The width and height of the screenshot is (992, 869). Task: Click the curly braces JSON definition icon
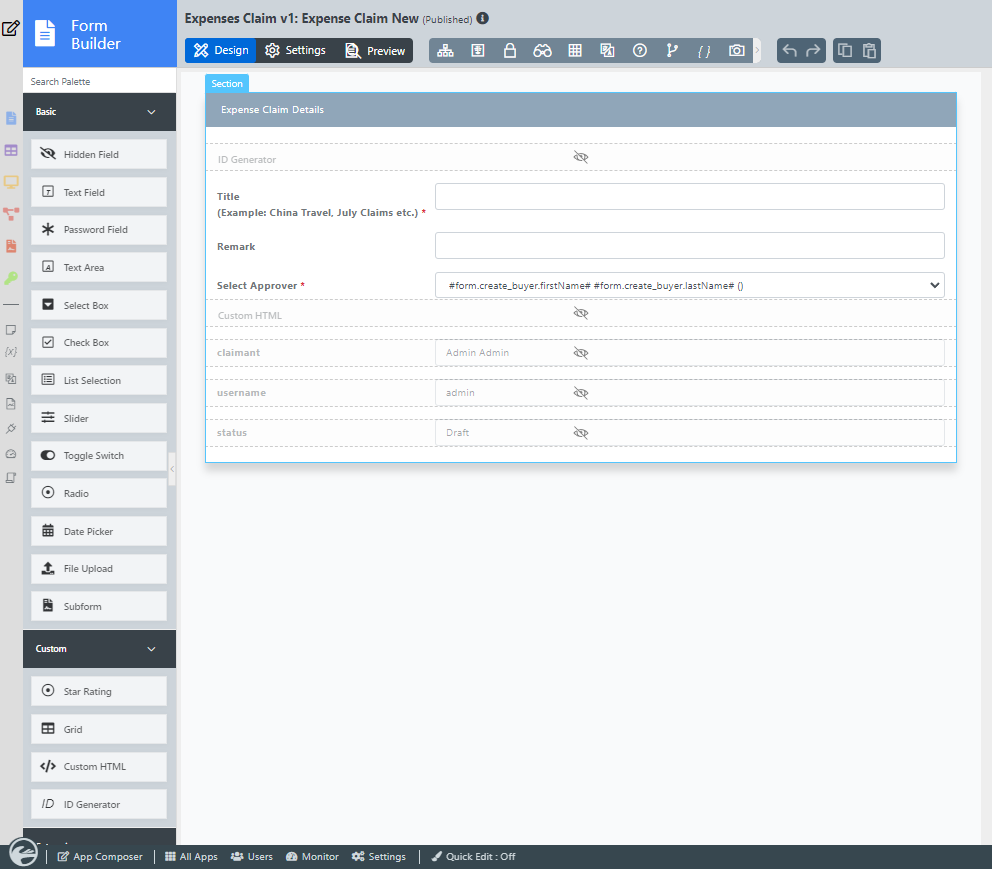[704, 51]
